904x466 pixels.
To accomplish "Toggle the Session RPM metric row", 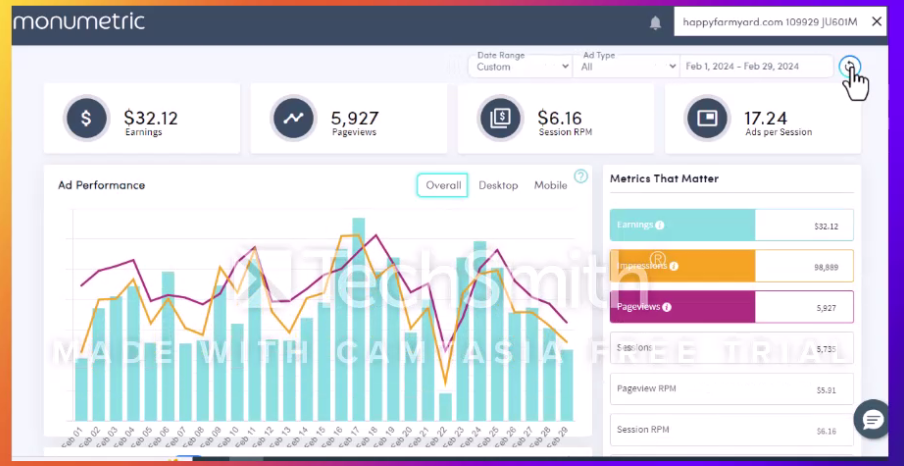I will [x=732, y=430].
